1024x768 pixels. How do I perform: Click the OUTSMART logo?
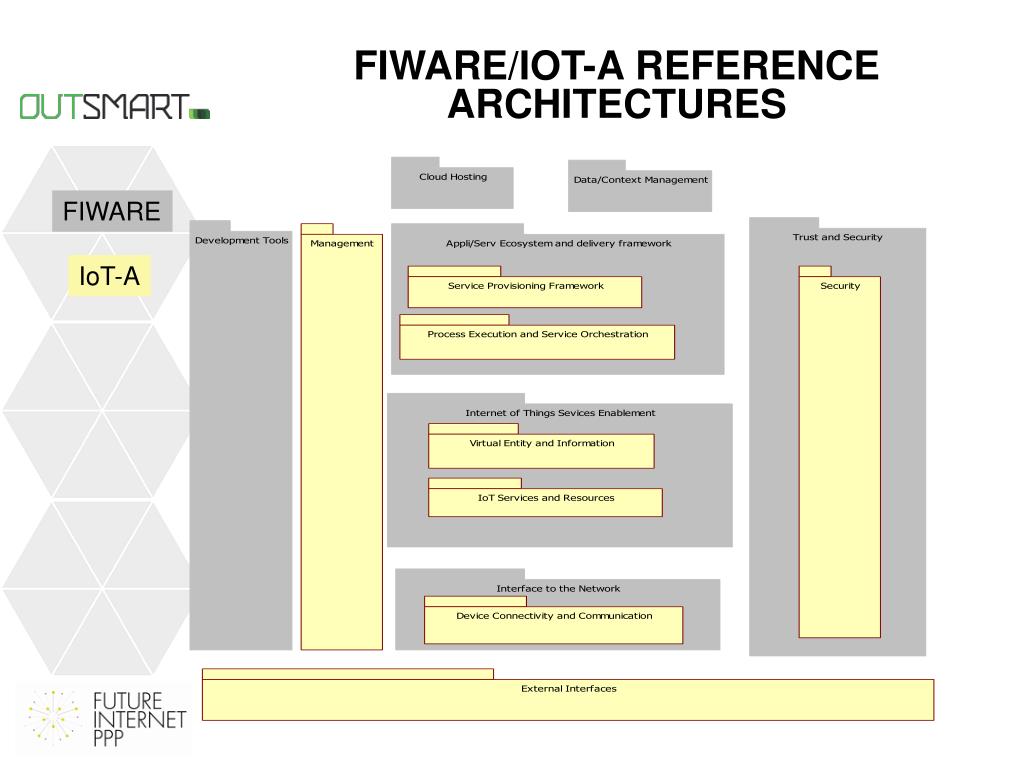tap(115, 107)
